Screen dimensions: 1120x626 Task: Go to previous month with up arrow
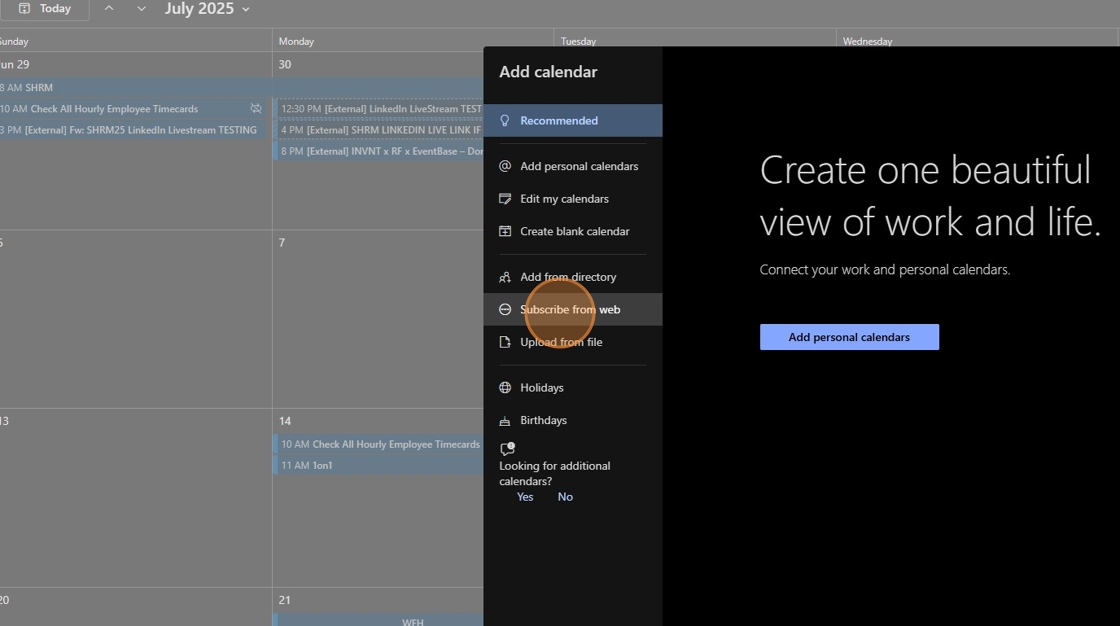point(109,9)
